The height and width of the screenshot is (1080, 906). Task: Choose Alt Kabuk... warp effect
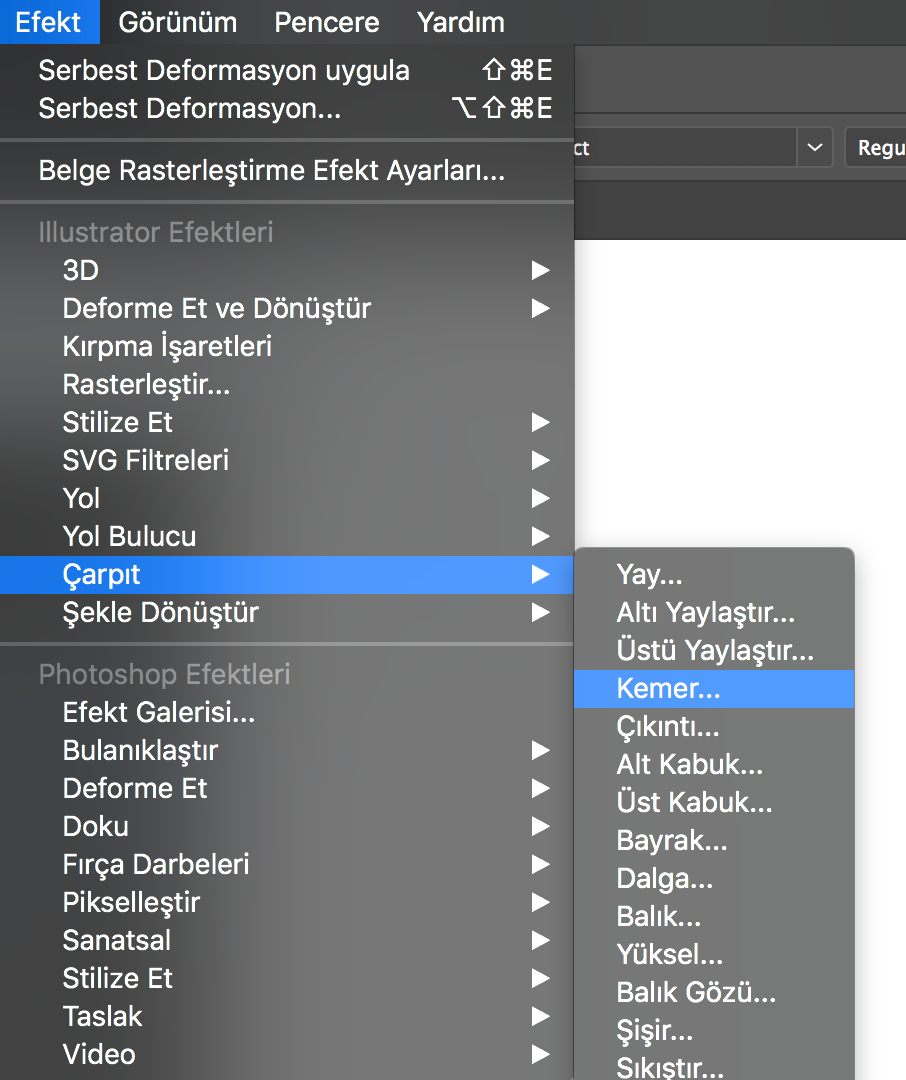(x=714, y=765)
